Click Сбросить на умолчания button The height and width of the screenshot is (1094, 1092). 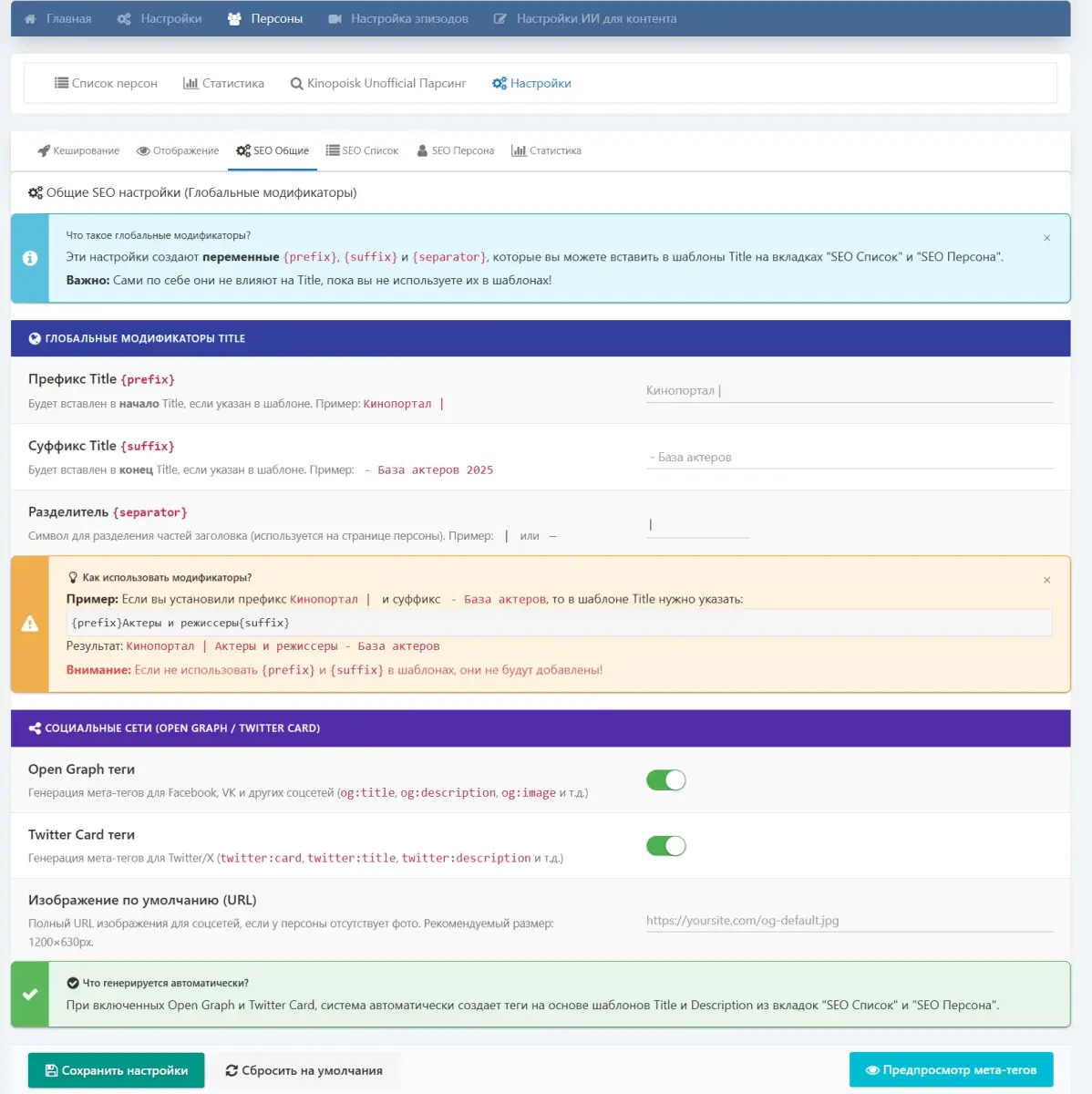coord(304,1070)
